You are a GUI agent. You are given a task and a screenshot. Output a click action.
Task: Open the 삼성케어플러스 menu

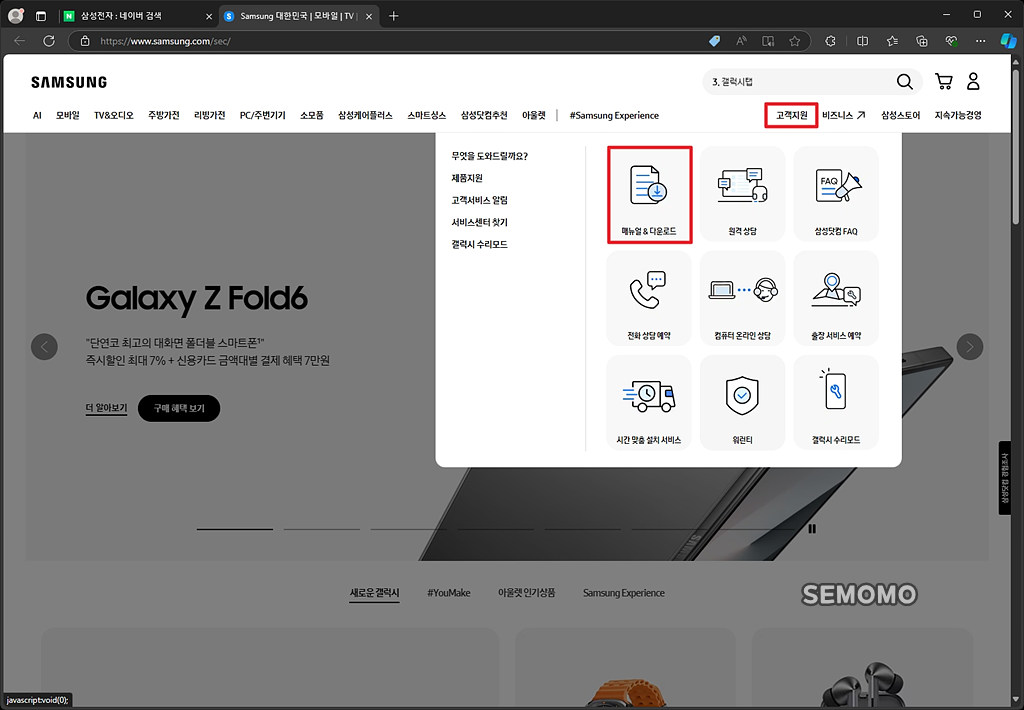pos(365,115)
